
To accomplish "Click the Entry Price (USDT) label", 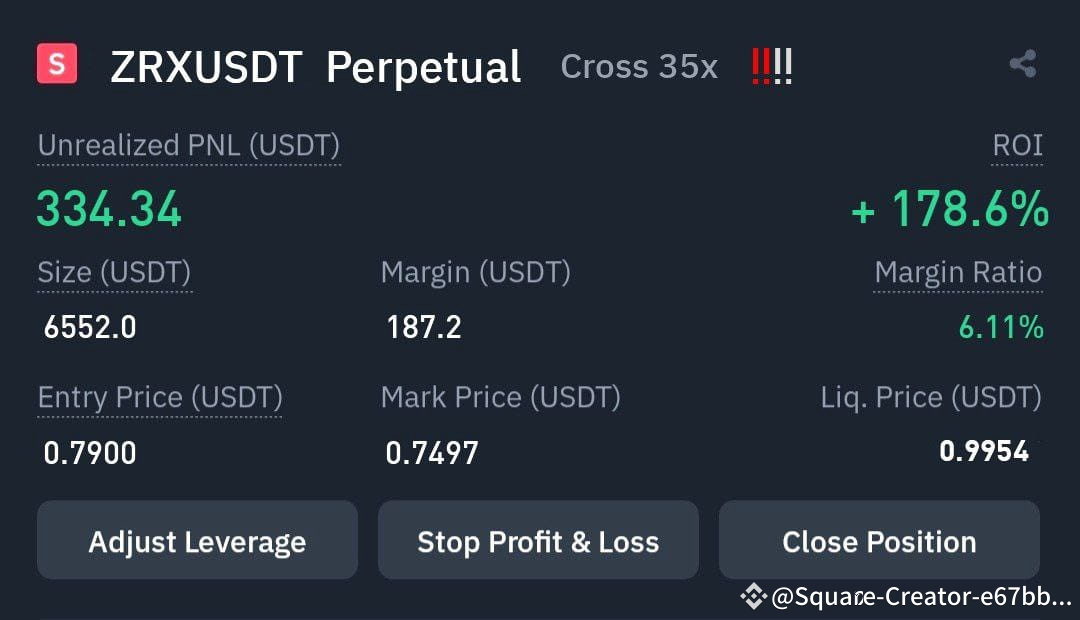I will pos(160,397).
